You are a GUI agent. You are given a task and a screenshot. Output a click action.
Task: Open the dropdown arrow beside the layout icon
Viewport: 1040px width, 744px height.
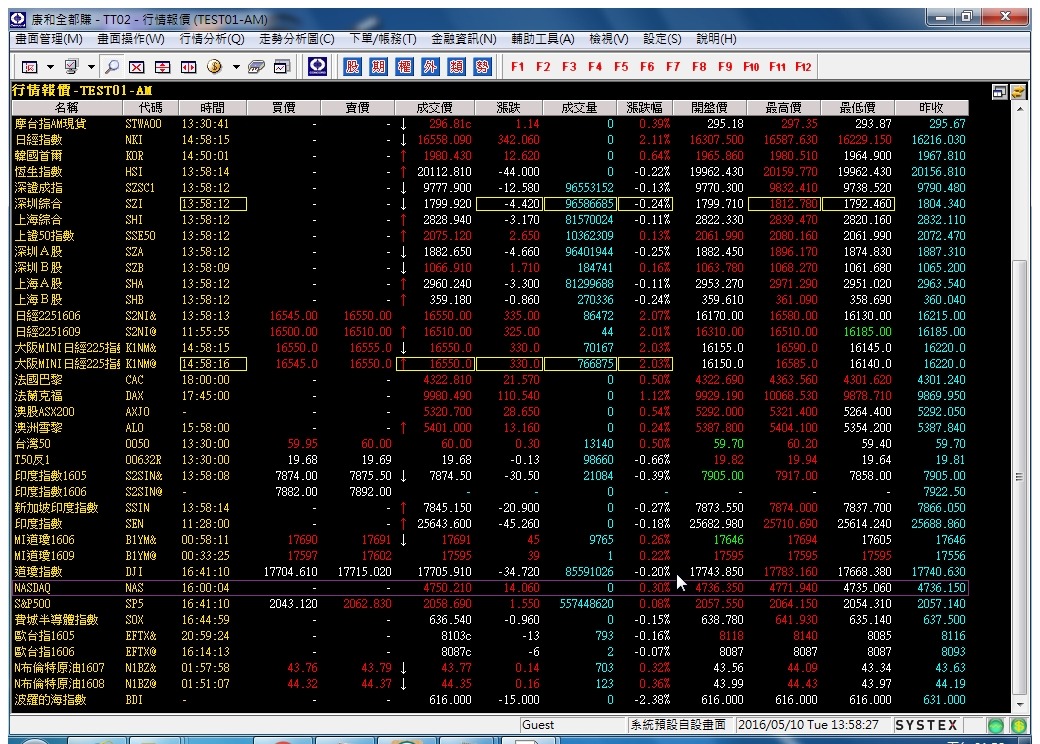[x=50, y=66]
